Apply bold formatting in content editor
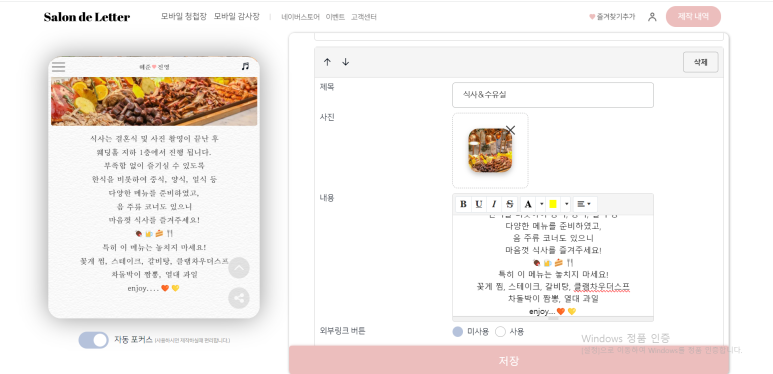This screenshot has width=773, height=374. [463, 204]
